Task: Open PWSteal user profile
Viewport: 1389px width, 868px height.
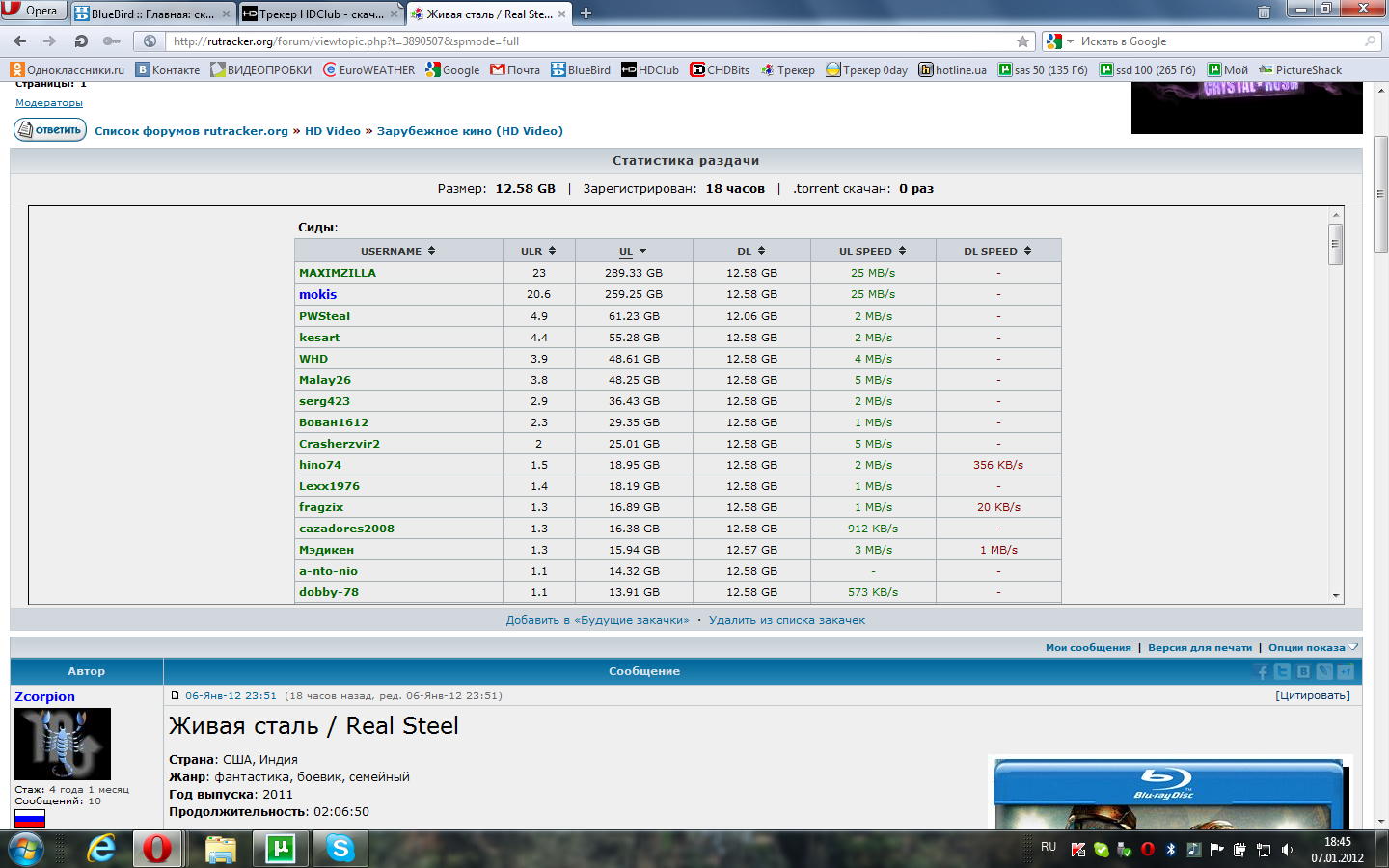Action: click(324, 315)
